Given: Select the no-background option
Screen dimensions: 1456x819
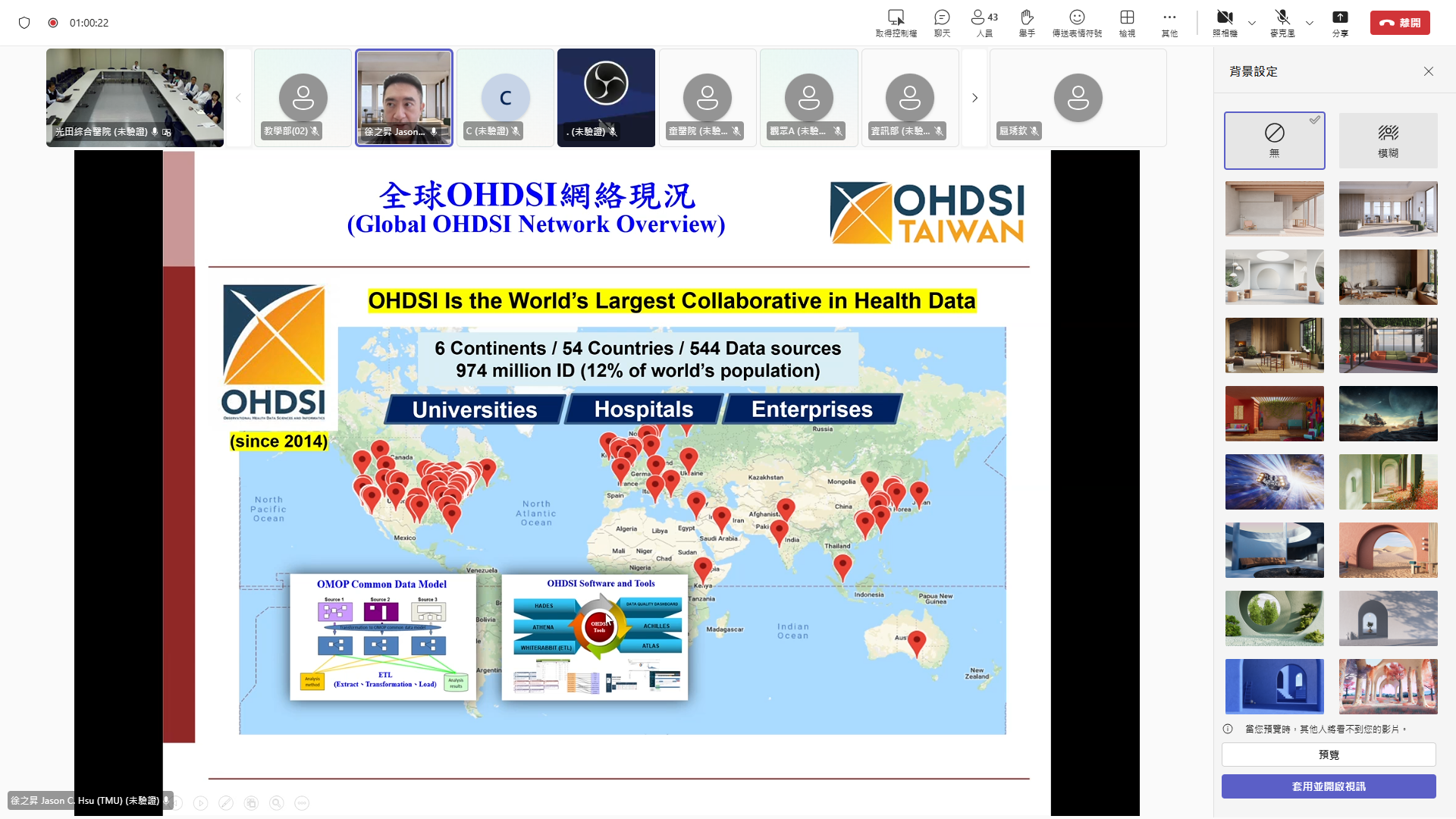Looking at the screenshot, I should [1274, 140].
